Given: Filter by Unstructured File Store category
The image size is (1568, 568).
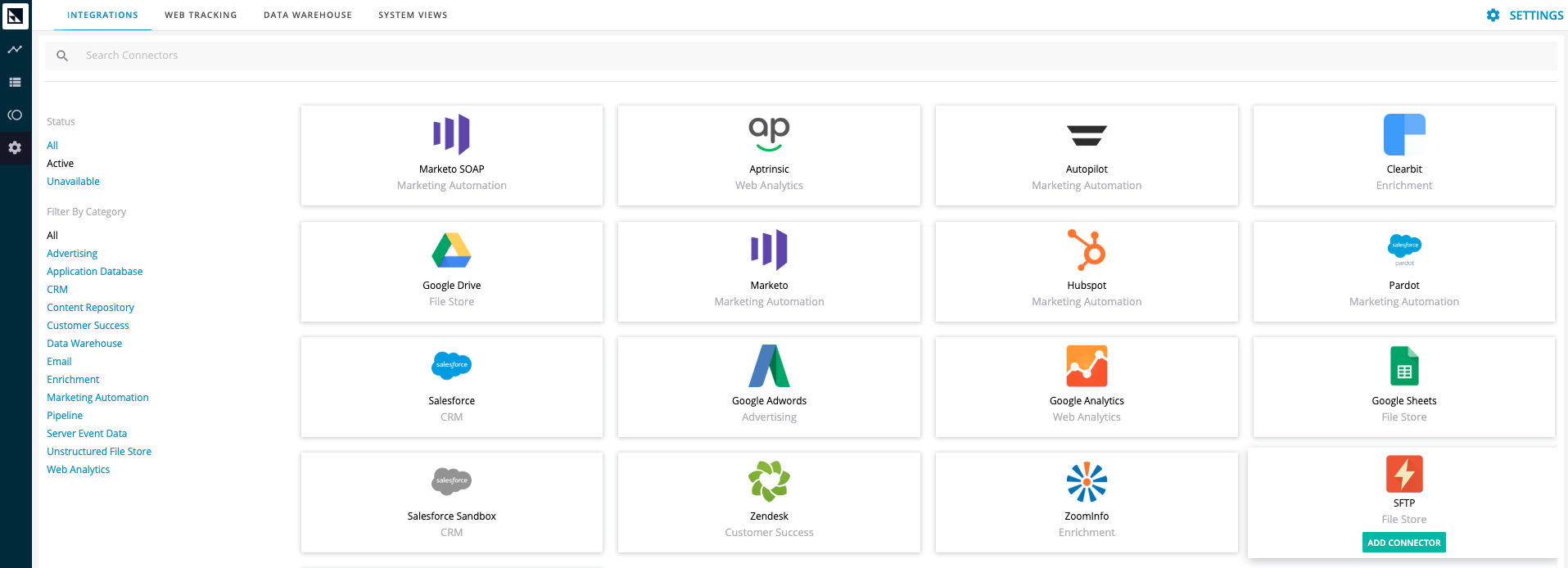Looking at the screenshot, I should [99, 452].
